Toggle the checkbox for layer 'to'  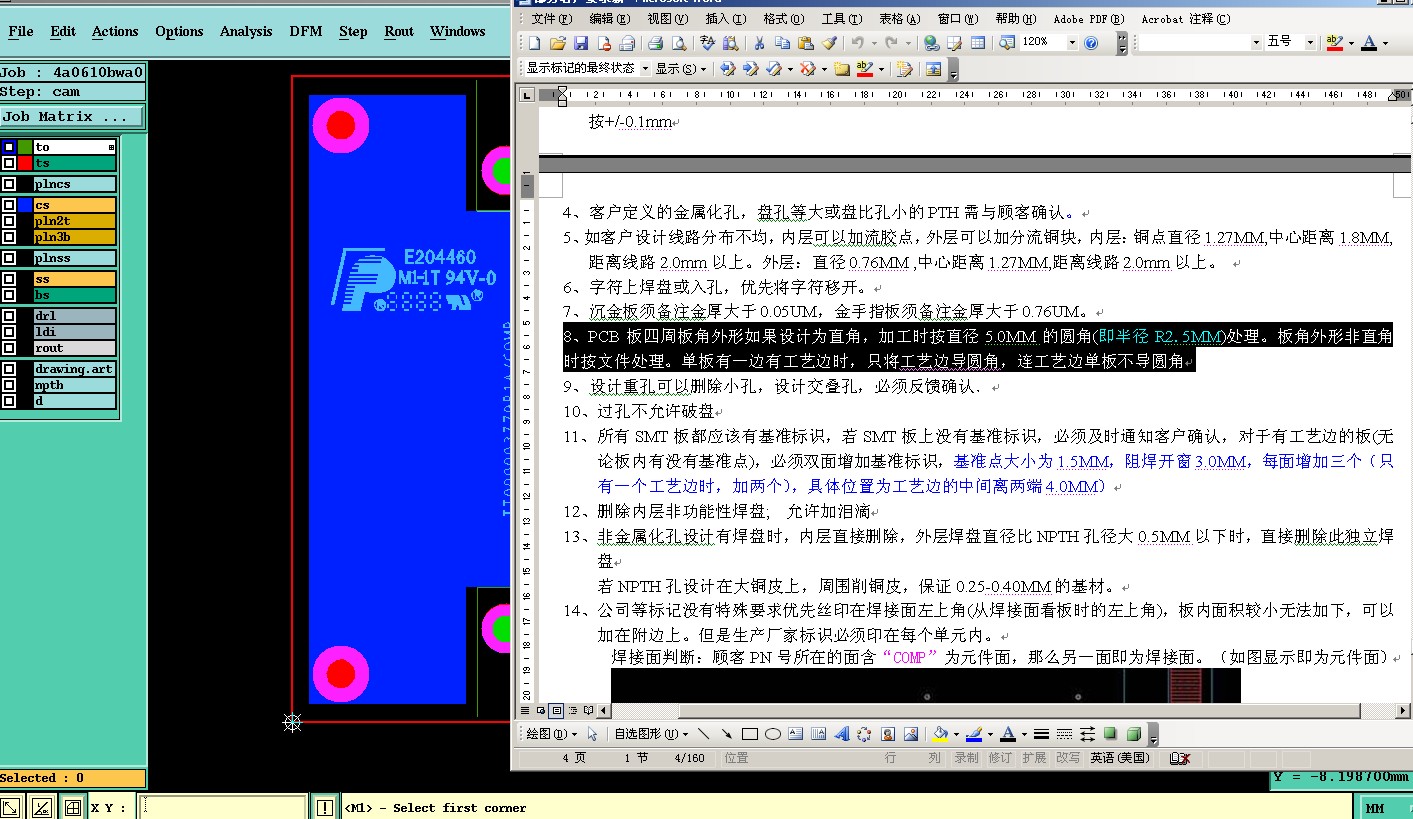tap(8, 147)
